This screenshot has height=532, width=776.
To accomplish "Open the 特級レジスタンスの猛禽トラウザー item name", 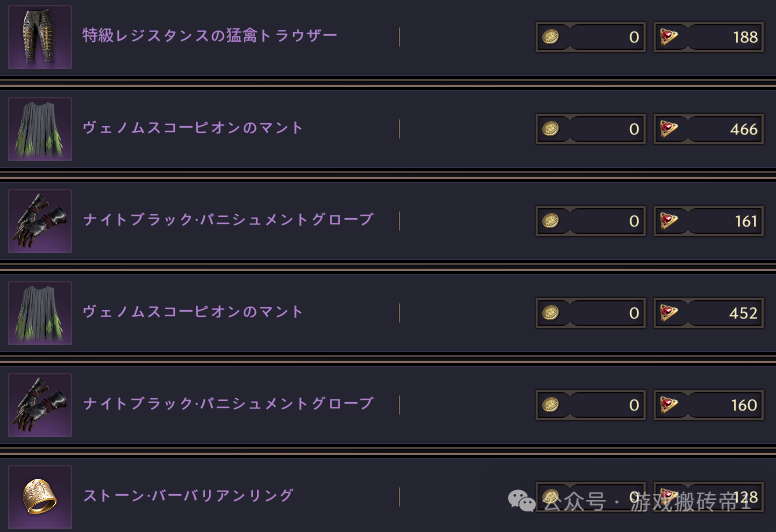I will pyautogui.click(x=210, y=36).
